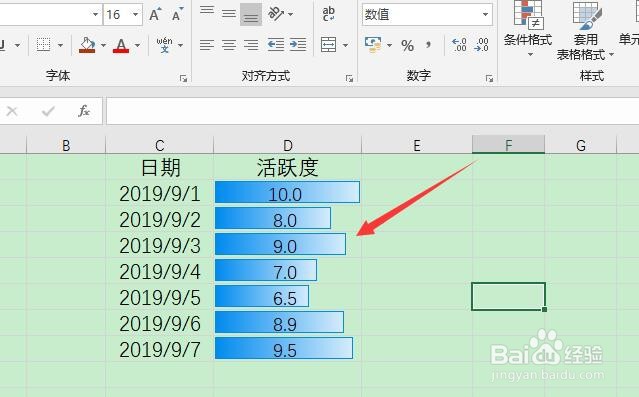Apply percent style to cells
The width and height of the screenshot is (639, 397).
tap(407, 45)
